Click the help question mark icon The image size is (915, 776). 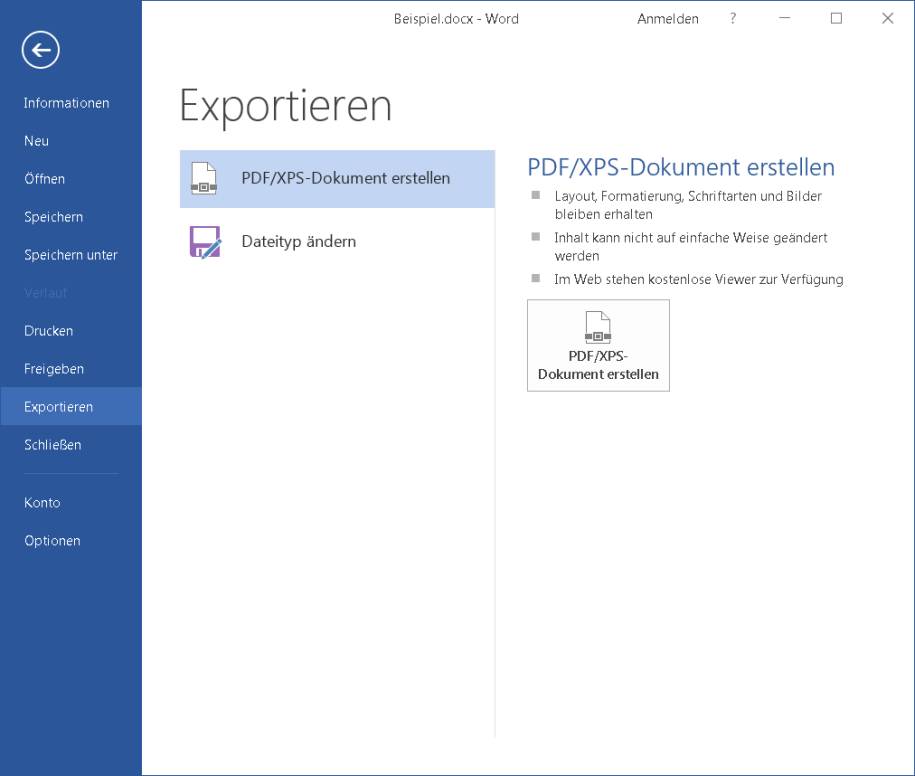733,19
